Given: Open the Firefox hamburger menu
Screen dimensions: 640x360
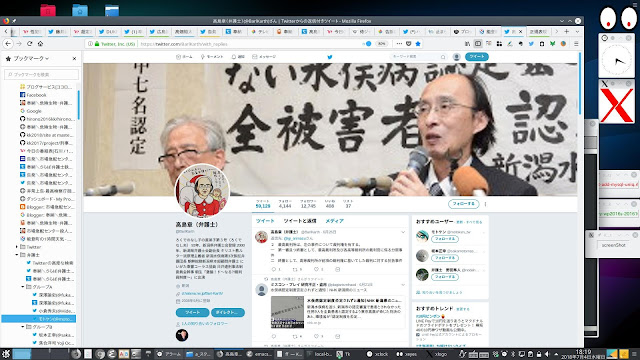Looking at the screenshot, I should (576, 44).
